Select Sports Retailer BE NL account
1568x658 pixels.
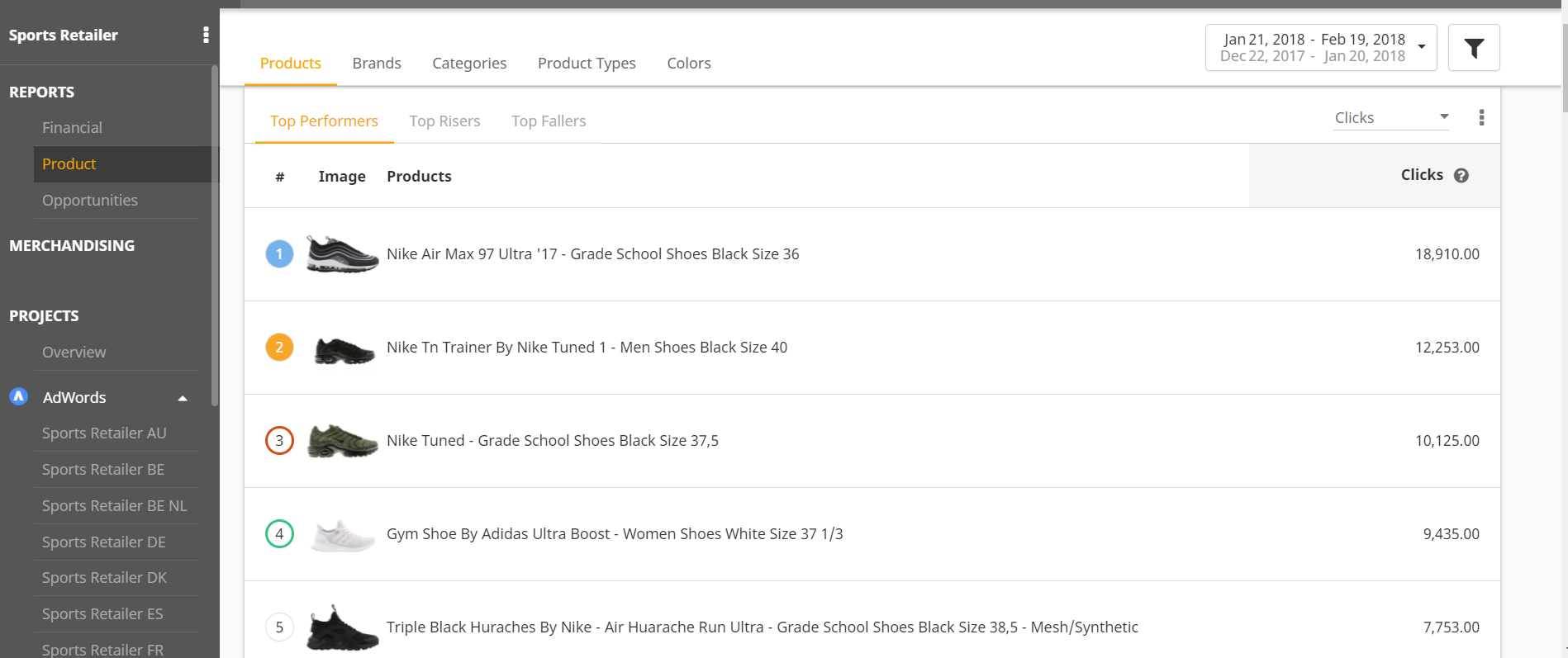[115, 506]
